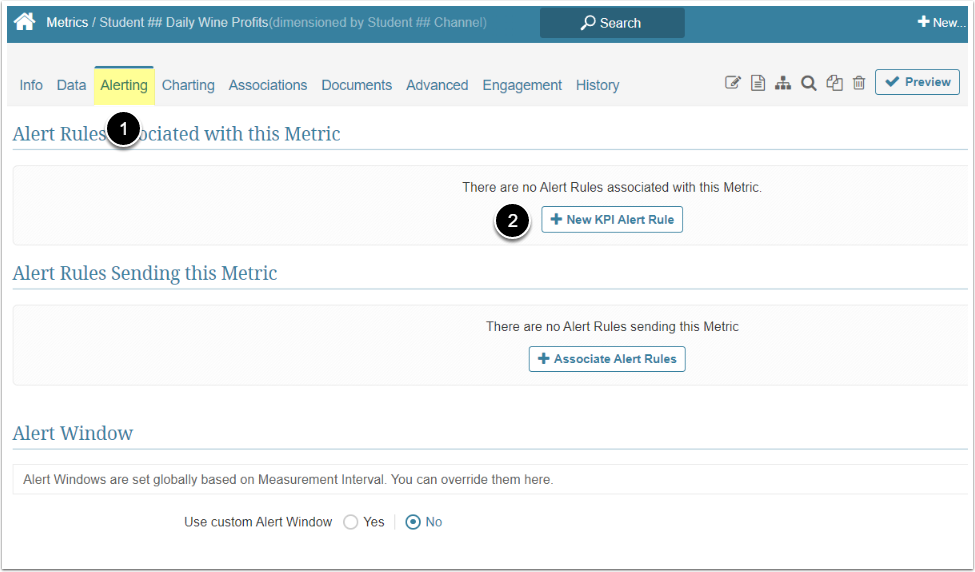This screenshot has width=975, height=572.
Task: Open the Data tab
Action: (71, 85)
